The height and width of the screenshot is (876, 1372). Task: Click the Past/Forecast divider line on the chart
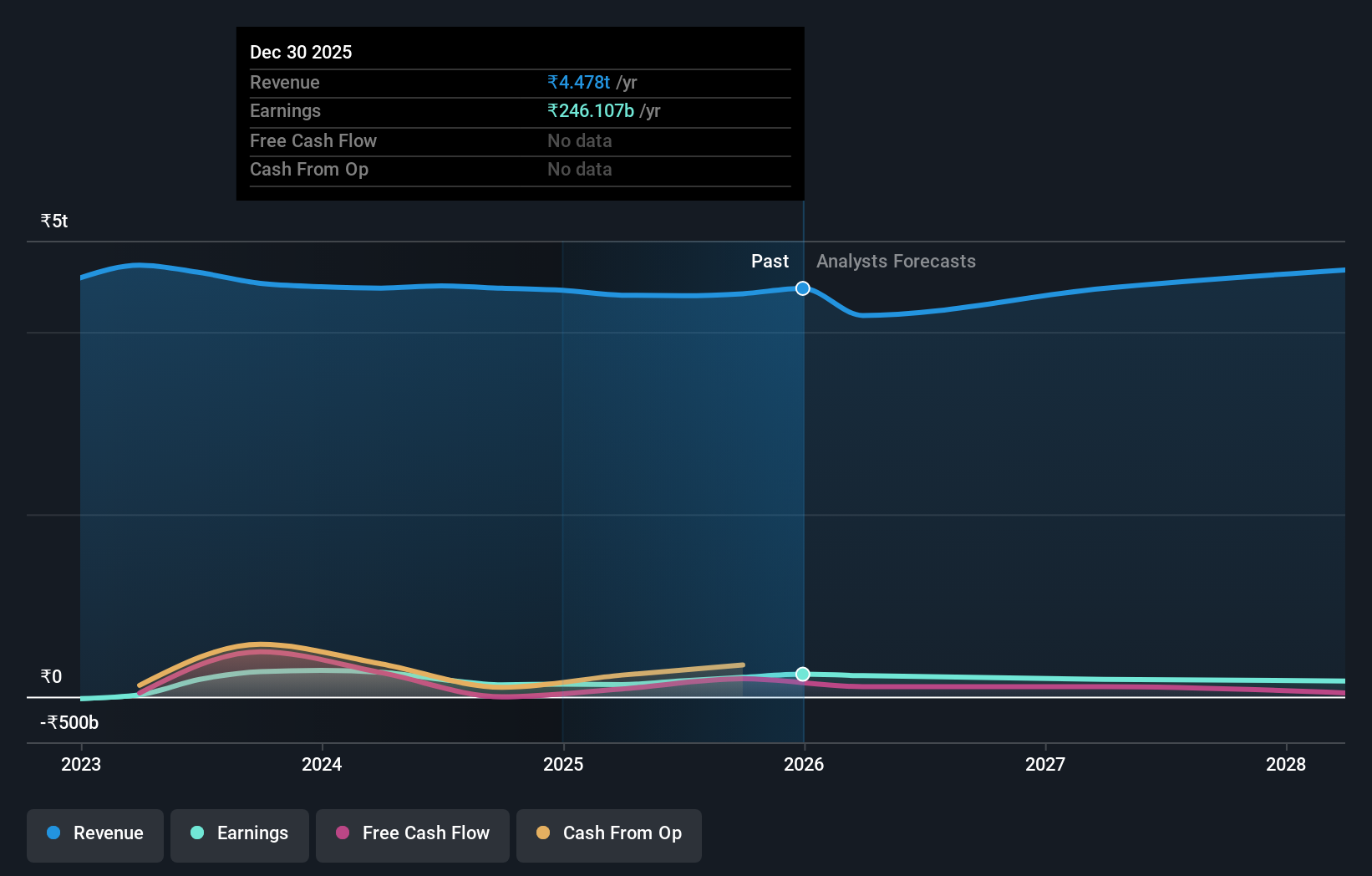803,502
